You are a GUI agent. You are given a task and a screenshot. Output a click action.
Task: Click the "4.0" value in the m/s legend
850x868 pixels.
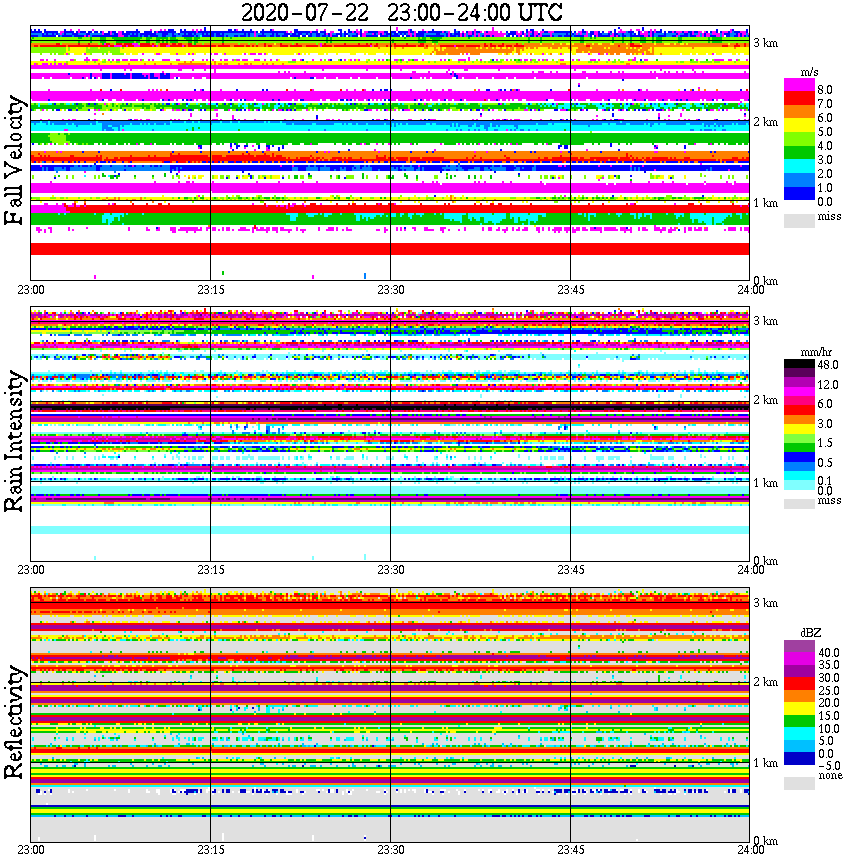825,146
